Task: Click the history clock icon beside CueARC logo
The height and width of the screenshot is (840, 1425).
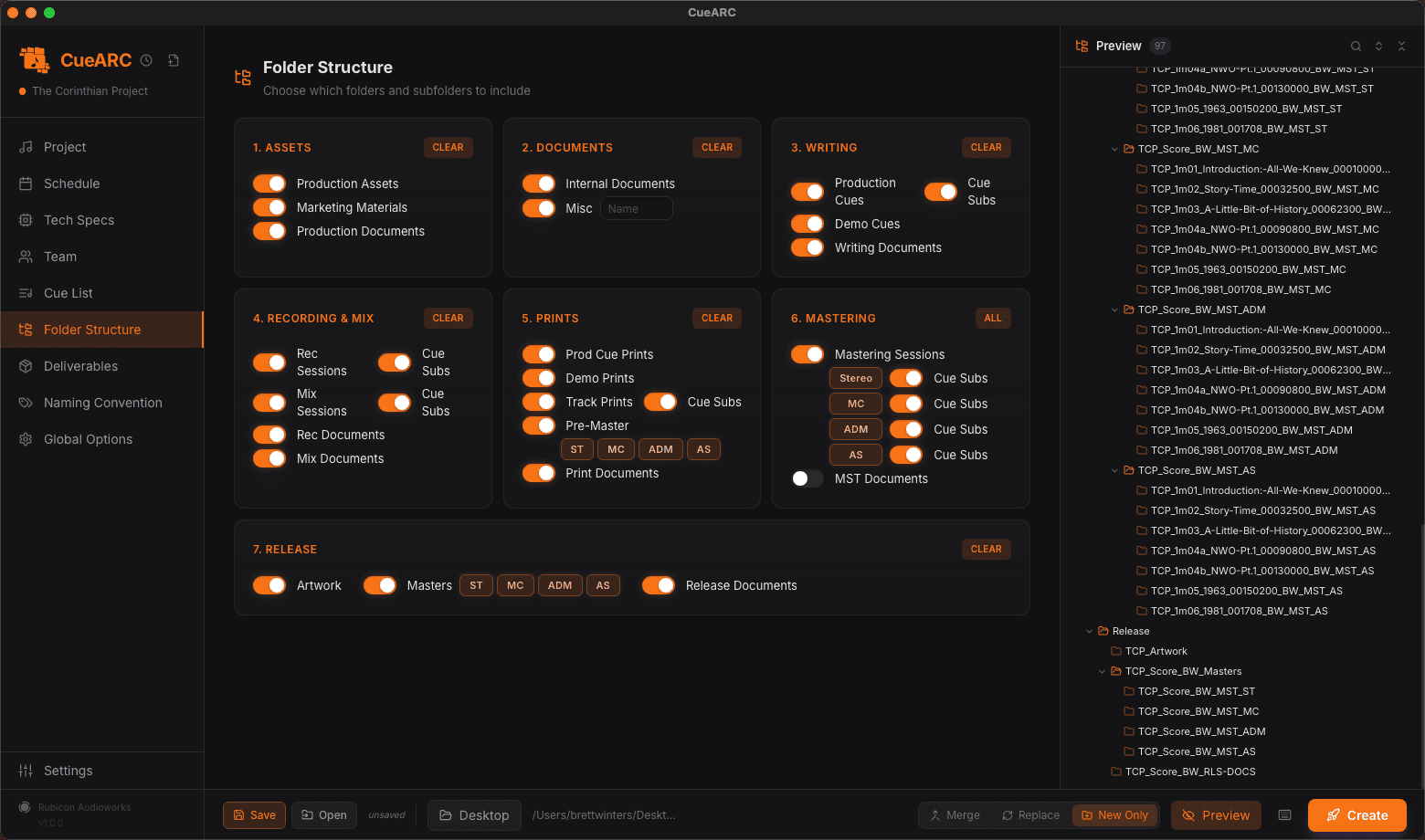Action: click(x=146, y=60)
